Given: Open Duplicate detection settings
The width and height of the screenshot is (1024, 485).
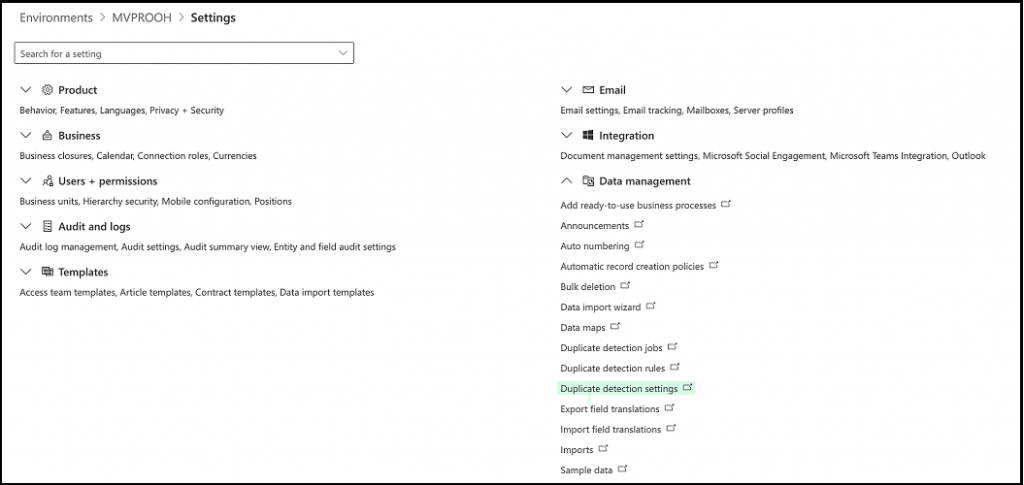Looking at the screenshot, I should tap(619, 388).
